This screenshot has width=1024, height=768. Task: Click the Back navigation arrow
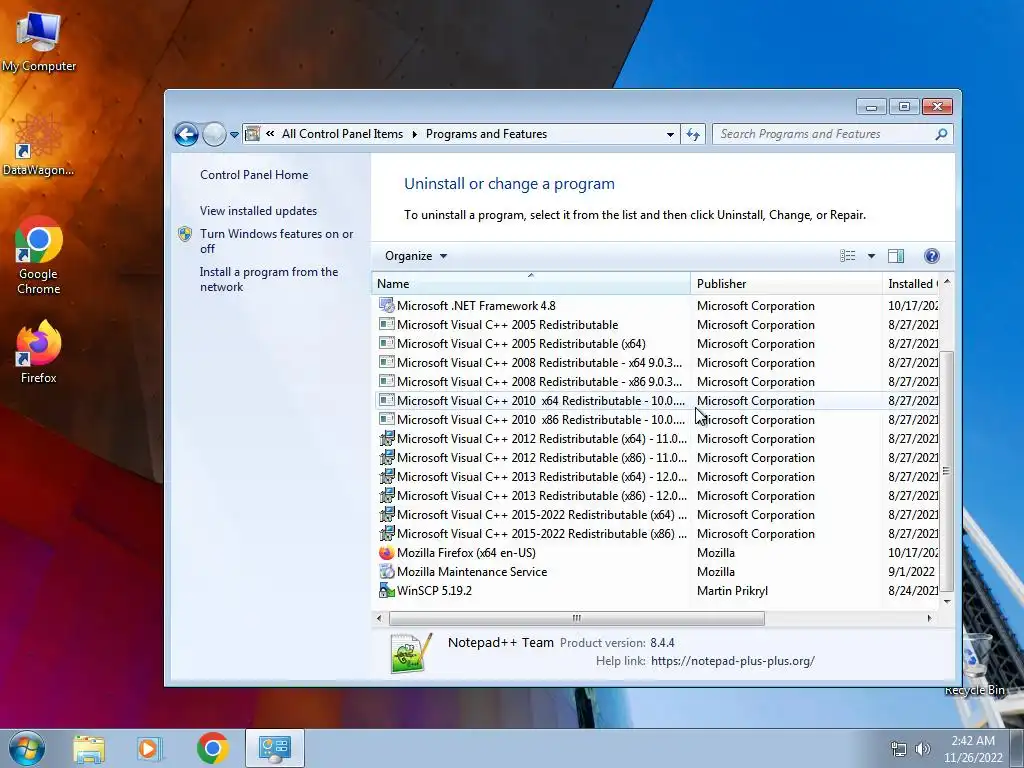(186, 135)
